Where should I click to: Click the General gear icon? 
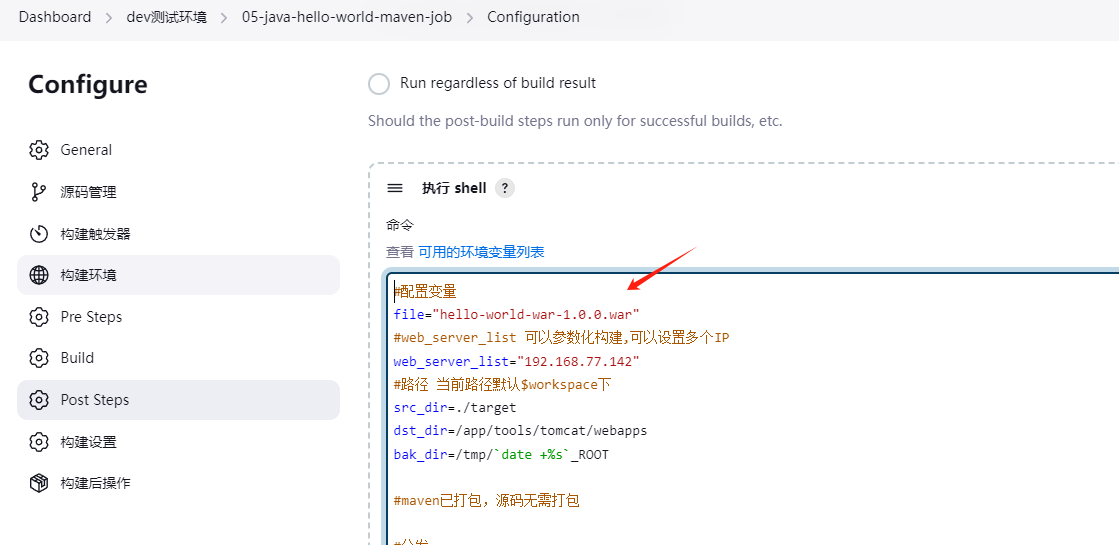click(39, 150)
